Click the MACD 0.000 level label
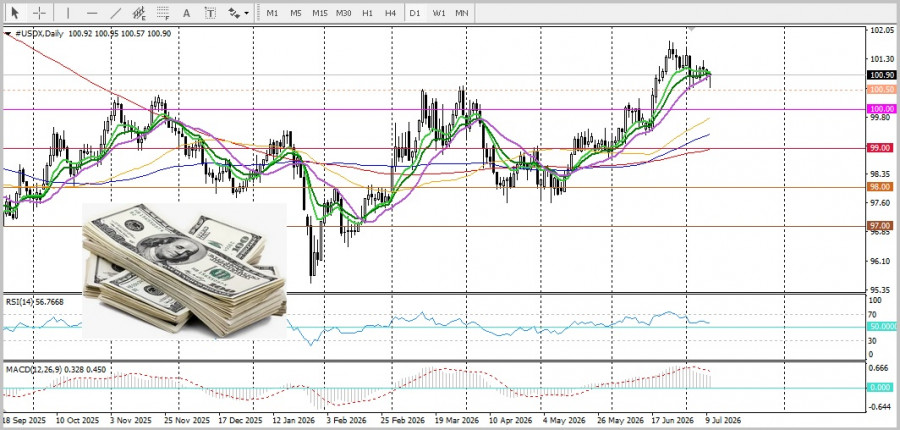 click(882, 388)
